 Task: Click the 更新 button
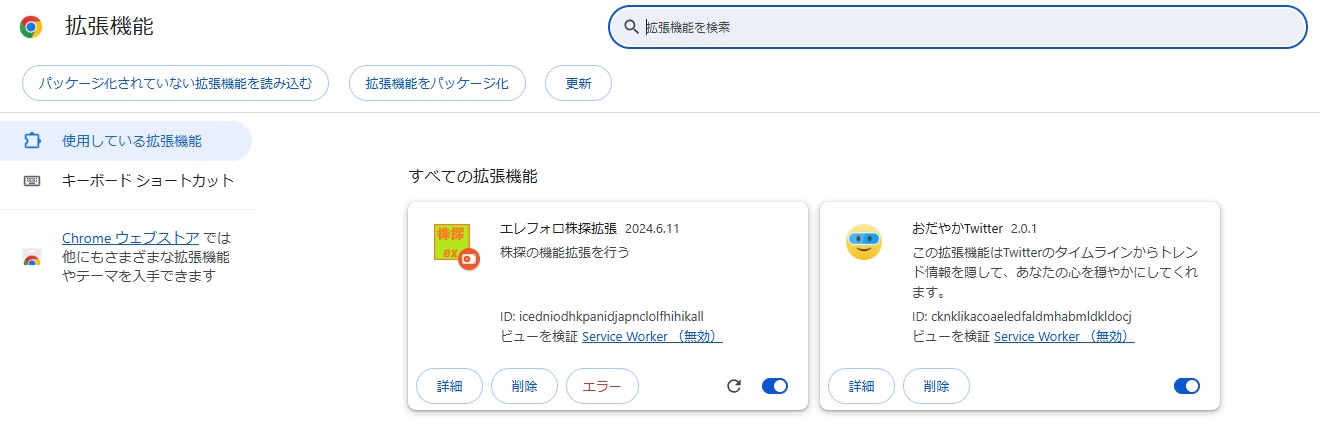(578, 84)
